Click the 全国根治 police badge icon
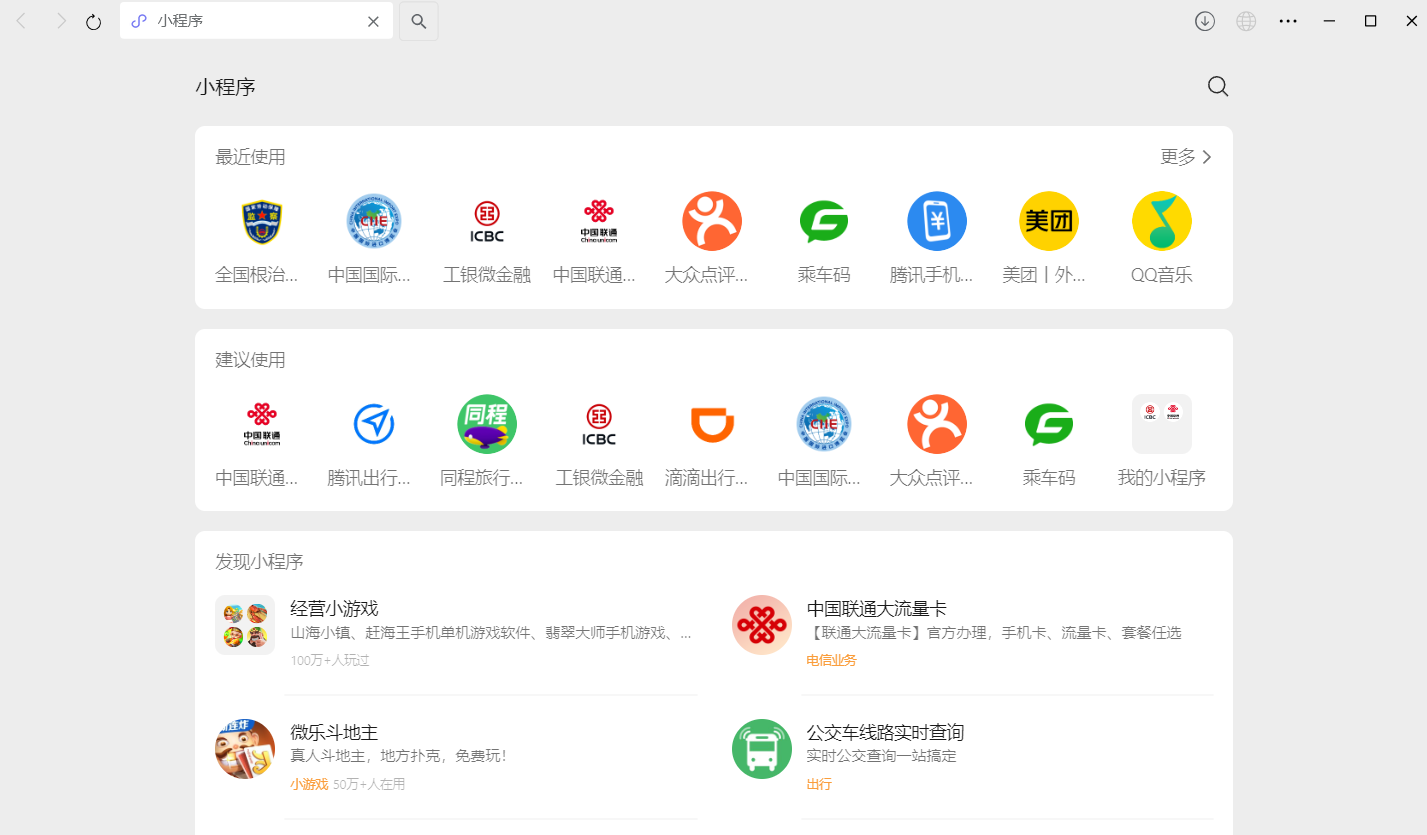This screenshot has height=835, width=1427. pyautogui.click(x=262, y=222)
